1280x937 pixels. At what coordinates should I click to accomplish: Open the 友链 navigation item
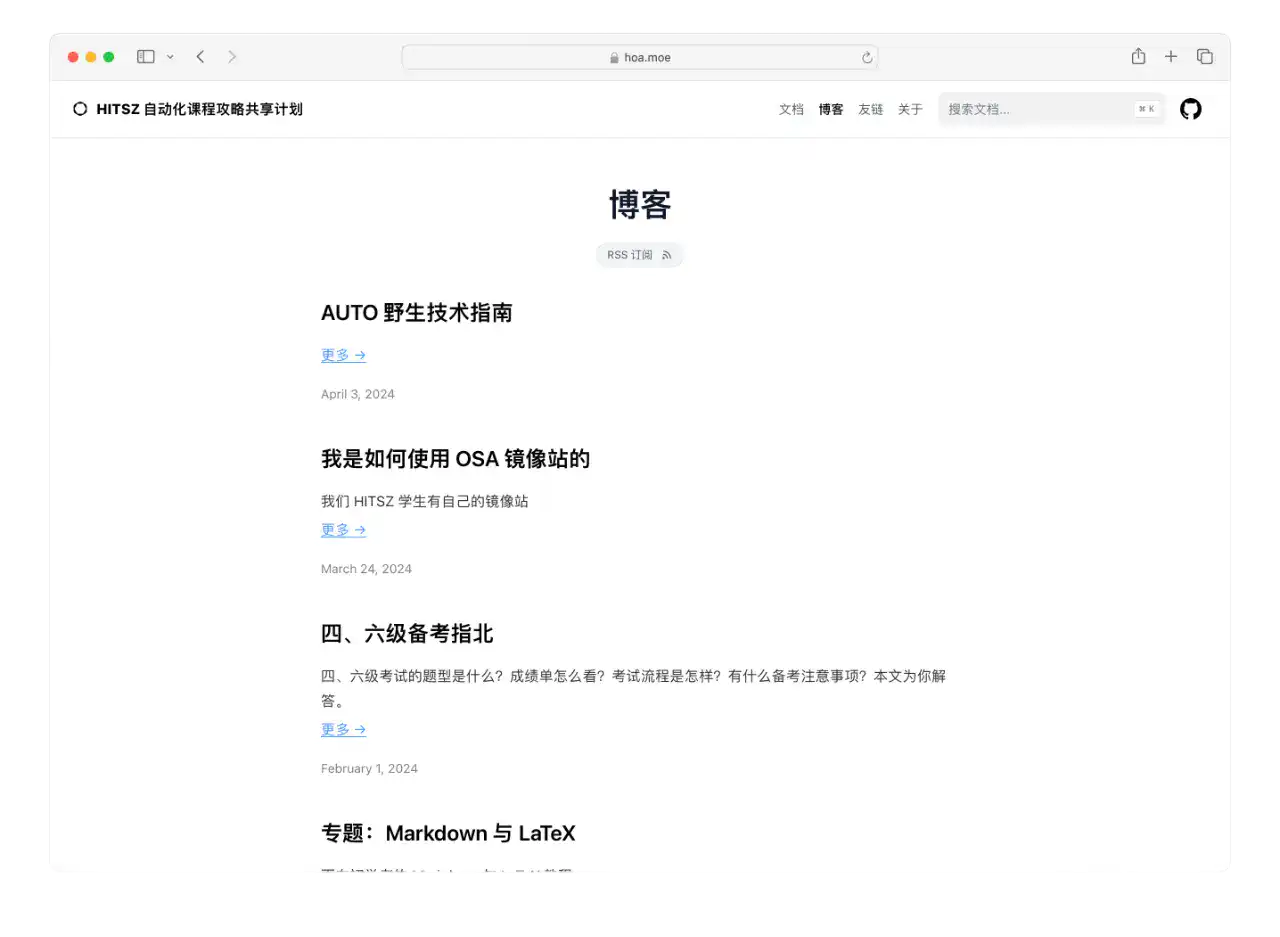click(x=870, y=109)
